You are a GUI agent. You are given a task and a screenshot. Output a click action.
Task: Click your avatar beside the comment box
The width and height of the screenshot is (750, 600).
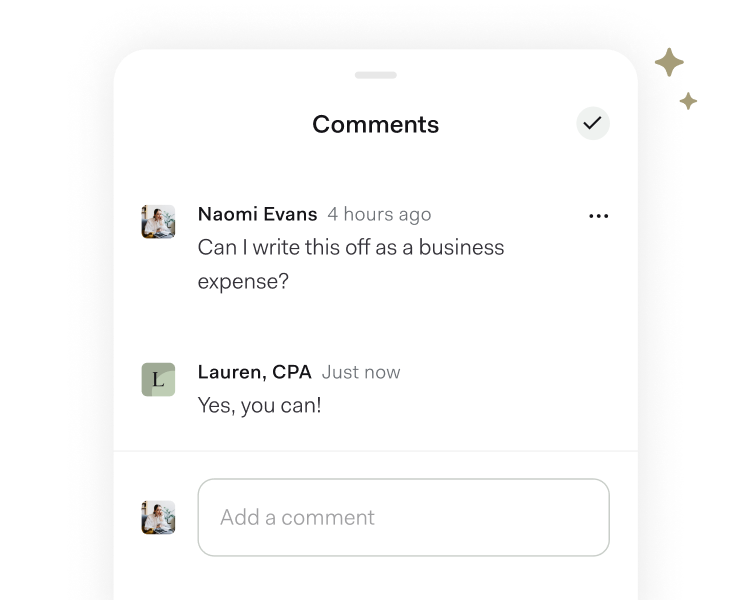158,517
